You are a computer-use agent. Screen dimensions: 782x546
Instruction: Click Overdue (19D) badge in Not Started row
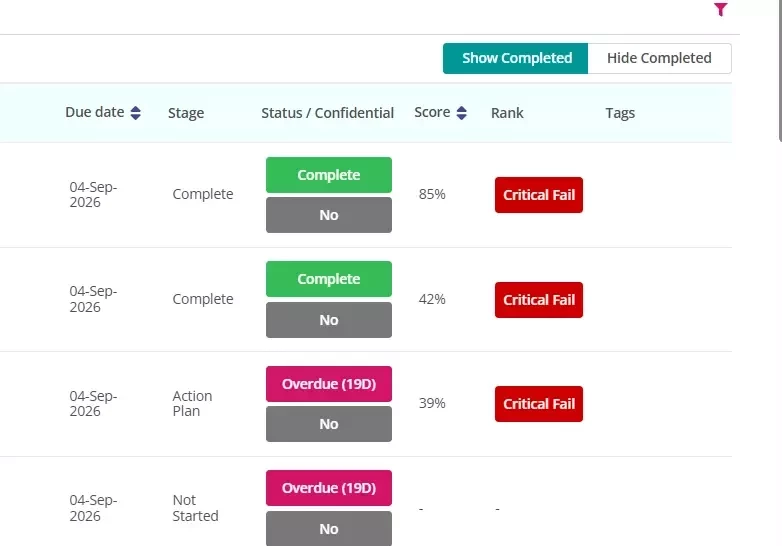[329, 488]
